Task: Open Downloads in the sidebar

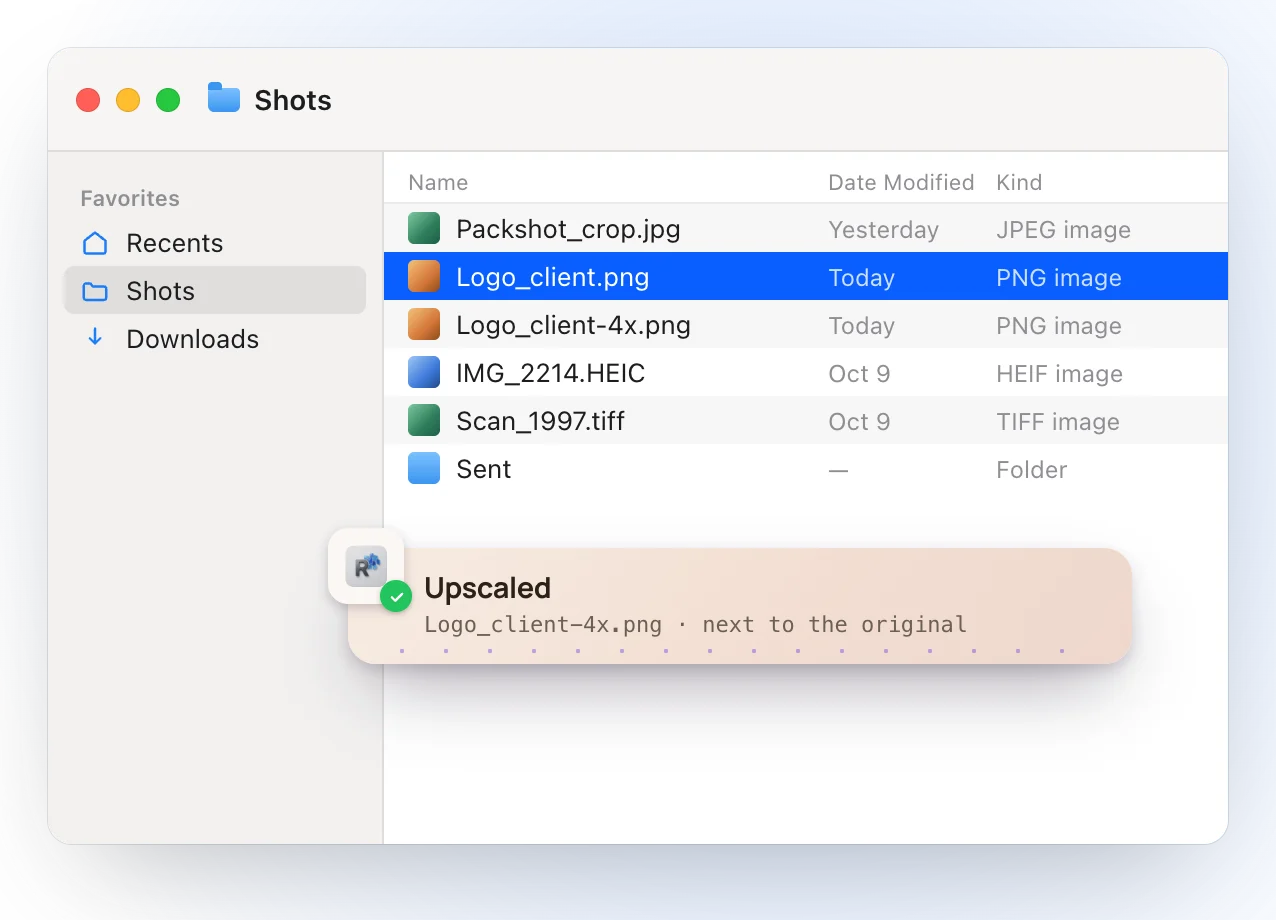Action: [x=215, y=339]
